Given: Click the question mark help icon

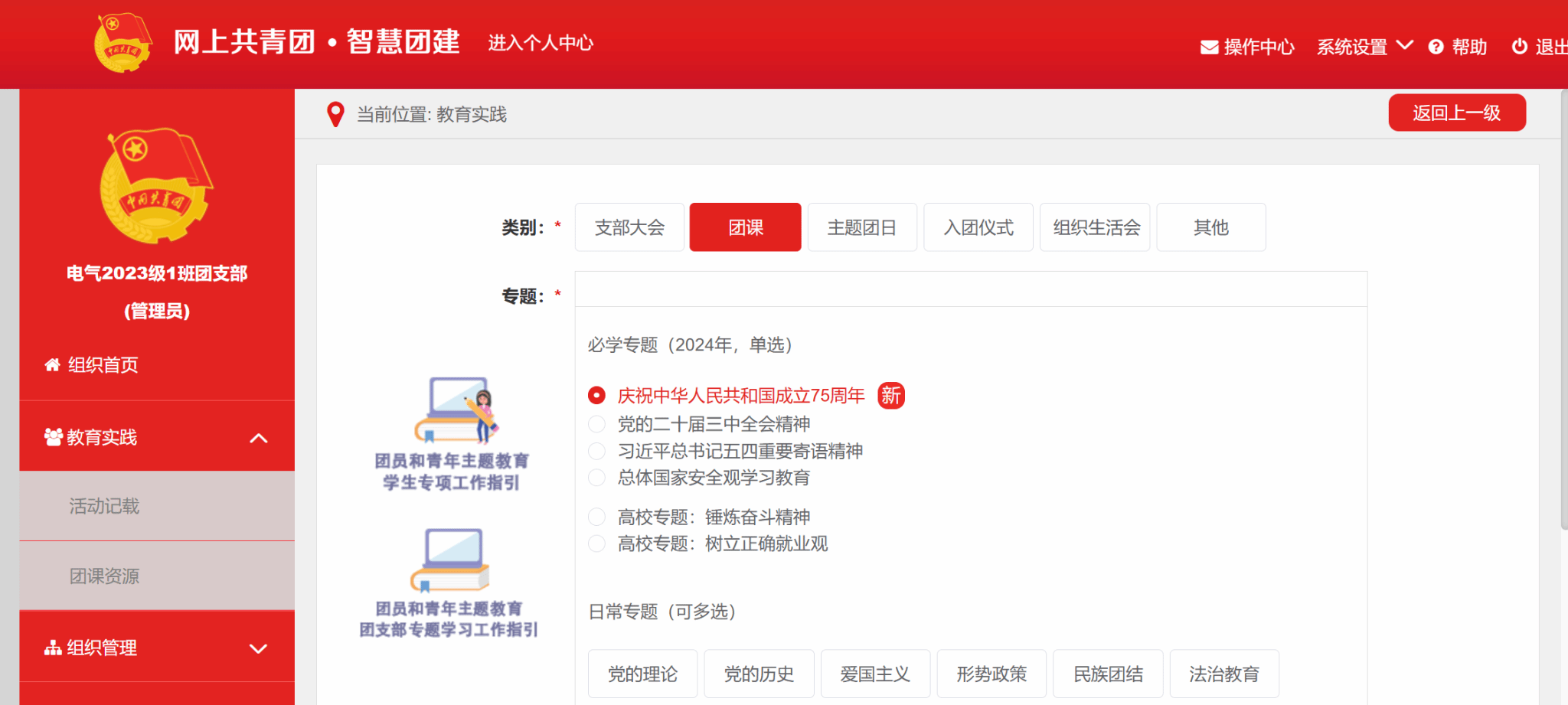Looking at the screenshot, I should pos(1436,47).
